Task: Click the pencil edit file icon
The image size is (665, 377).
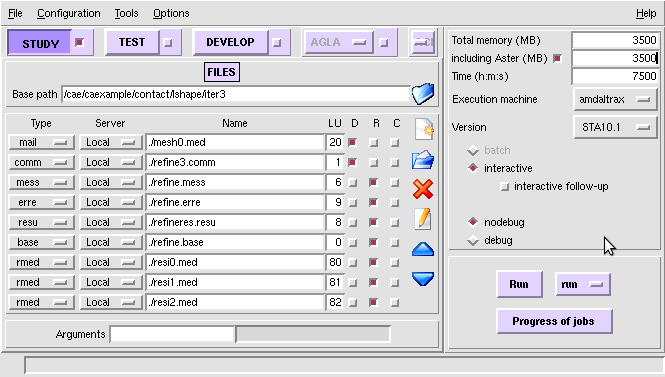Action: pyautogui.click(x=423, y=219)
